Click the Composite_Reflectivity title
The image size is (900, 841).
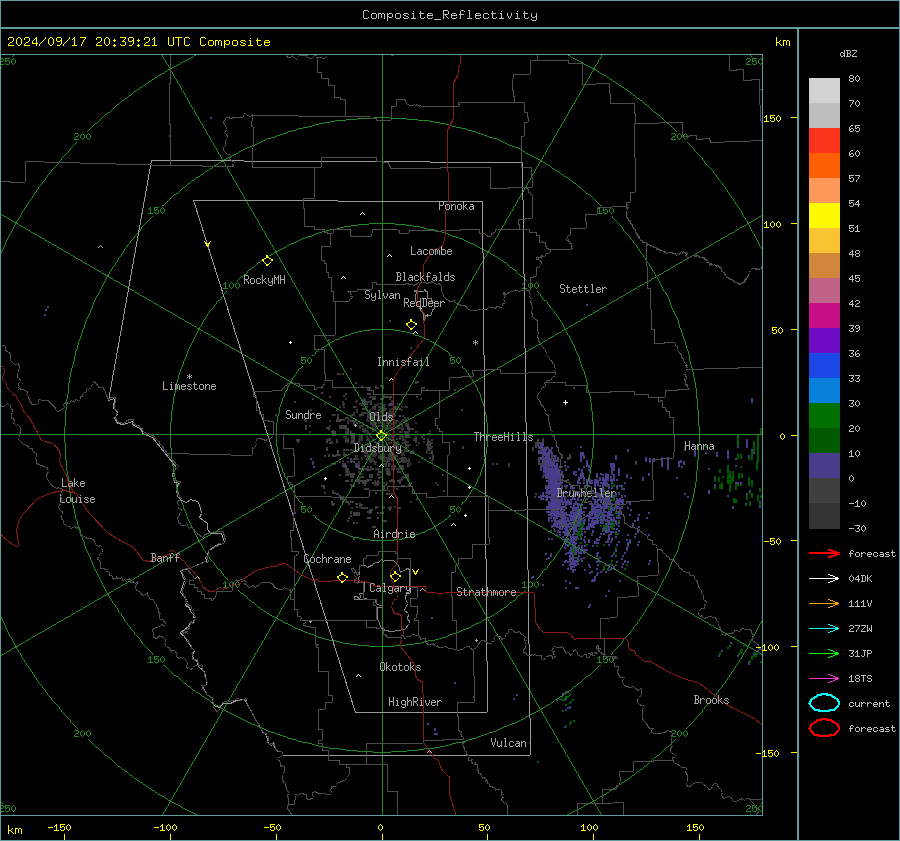[x=450, y=15]
